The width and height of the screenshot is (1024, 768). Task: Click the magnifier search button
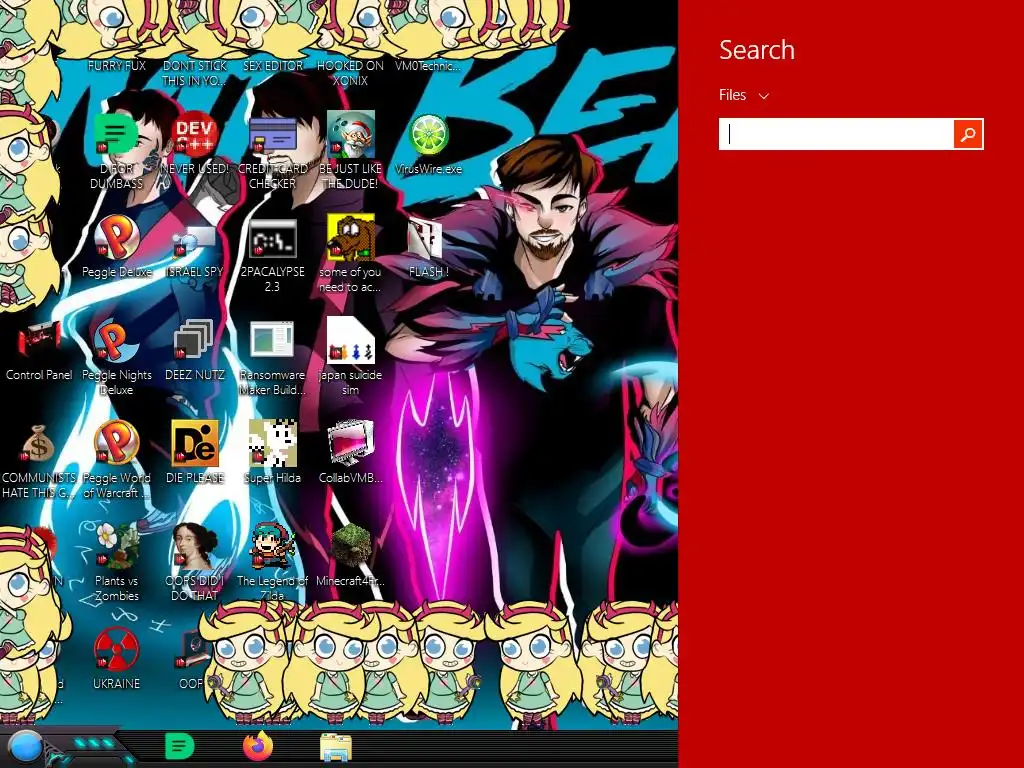pos(968,134)
